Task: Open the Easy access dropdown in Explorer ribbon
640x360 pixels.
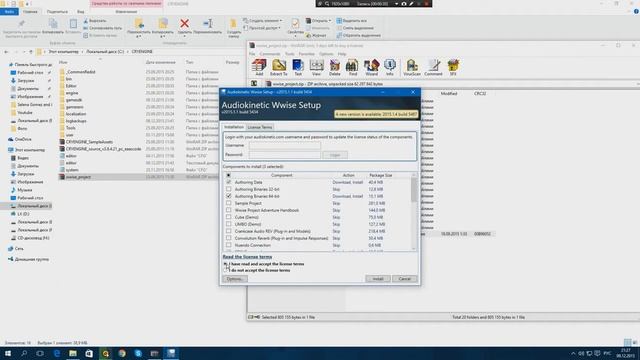Action: click(x=262, y=28)
